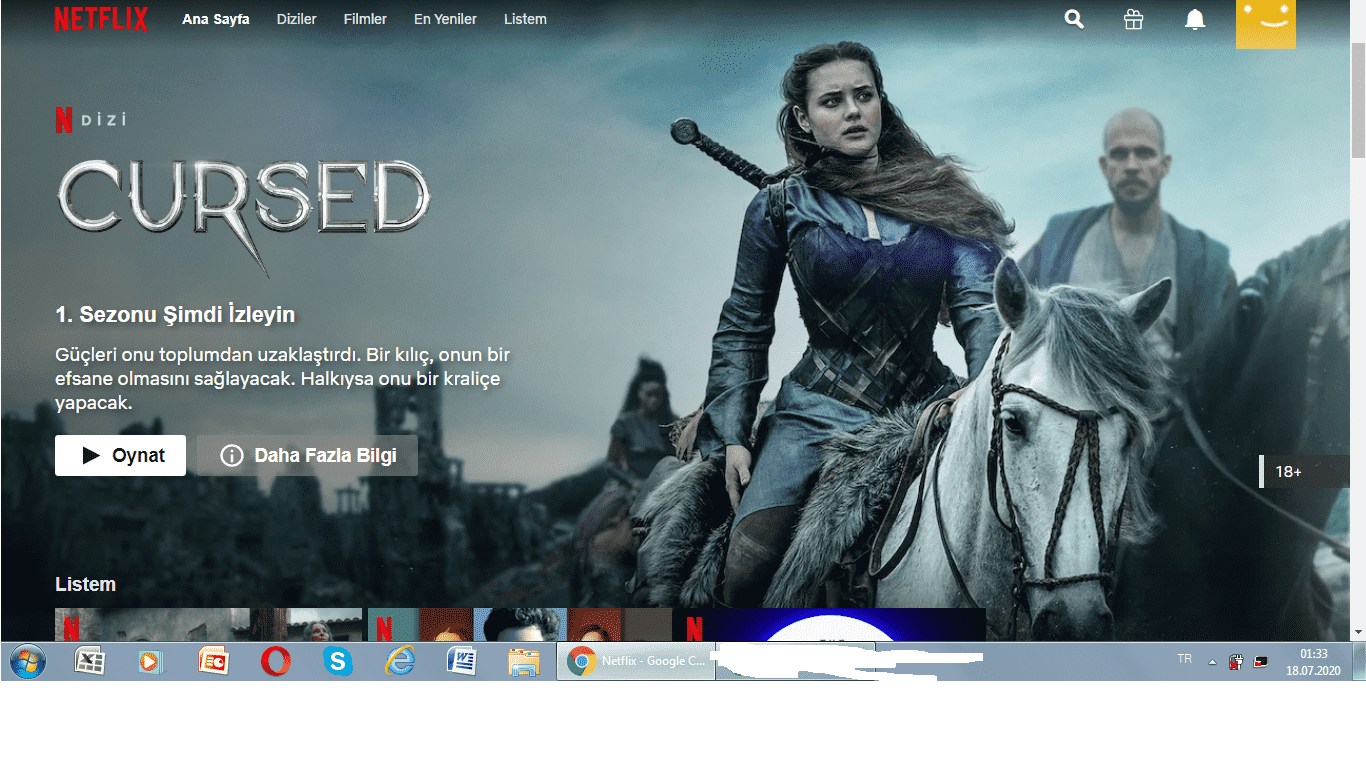1366x768 pixels.
Task: Go to Ana Sayfa
Action: (x=216, y=19)
